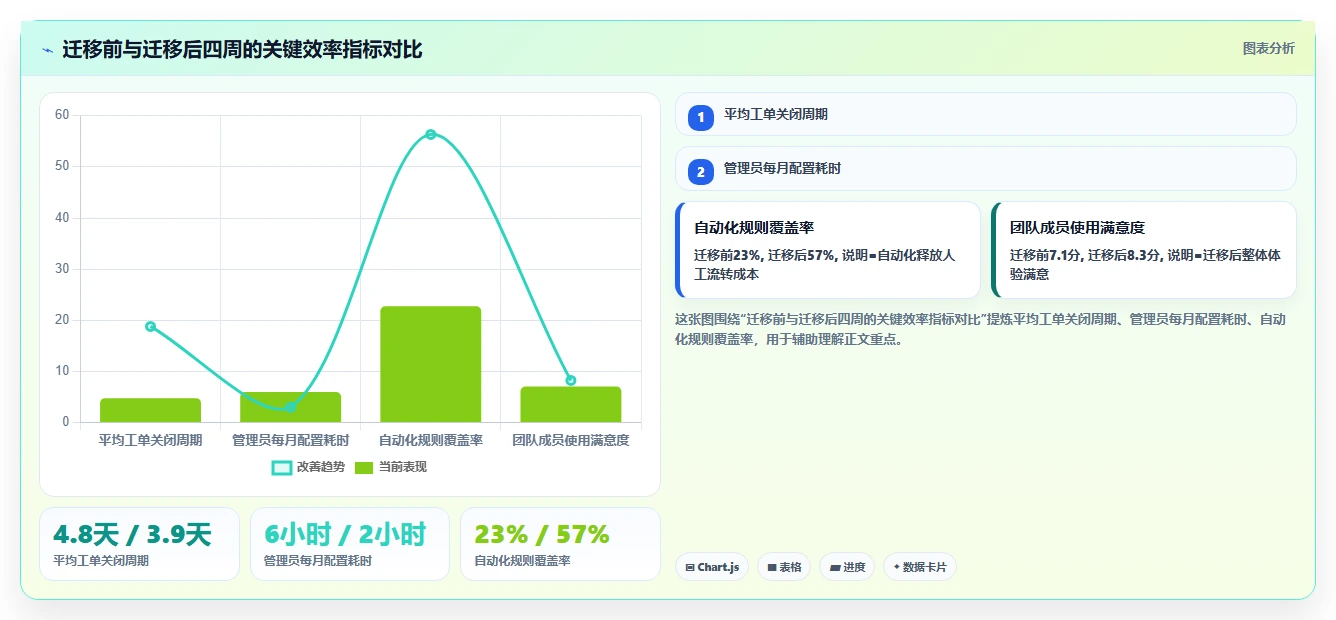Click the 当前表现 green legend swatch

point(364,467)
